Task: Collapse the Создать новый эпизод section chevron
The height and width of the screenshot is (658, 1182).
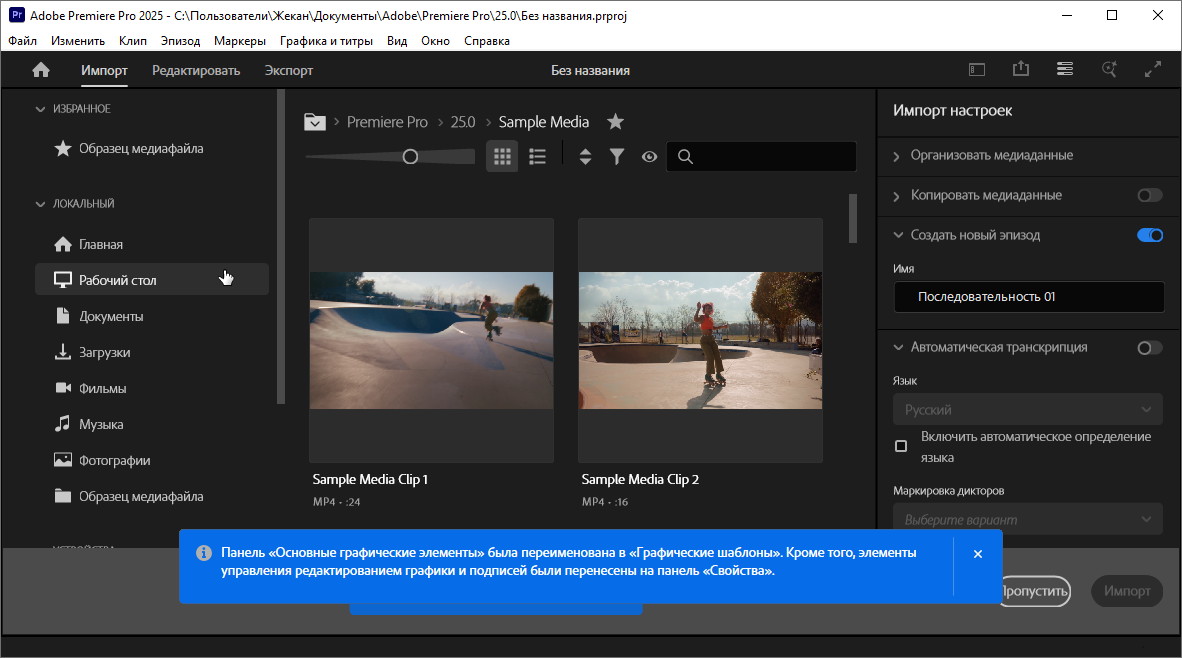Action: pyautogui.click(x=898, y=235)
